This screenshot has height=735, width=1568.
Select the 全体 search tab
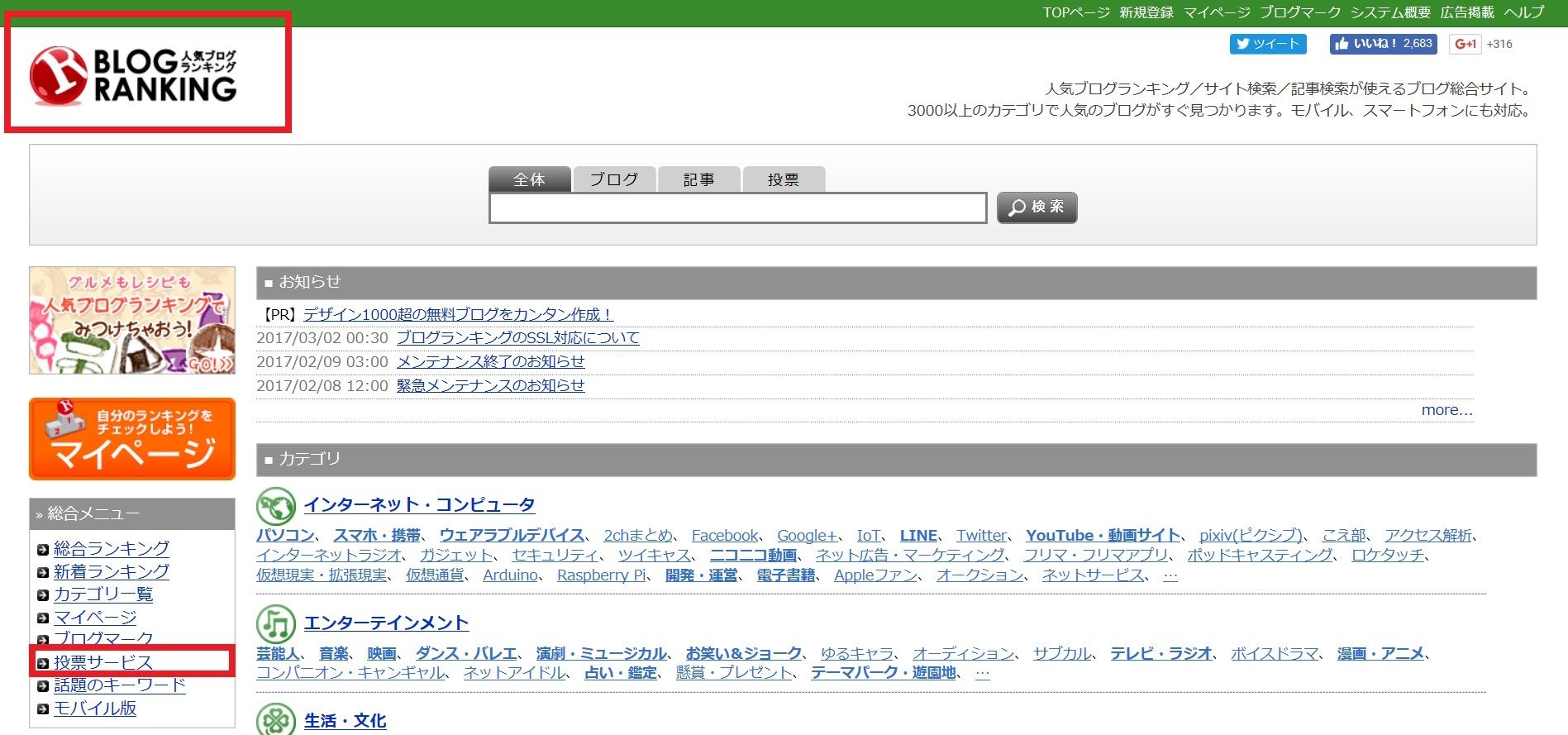[530, 179]
